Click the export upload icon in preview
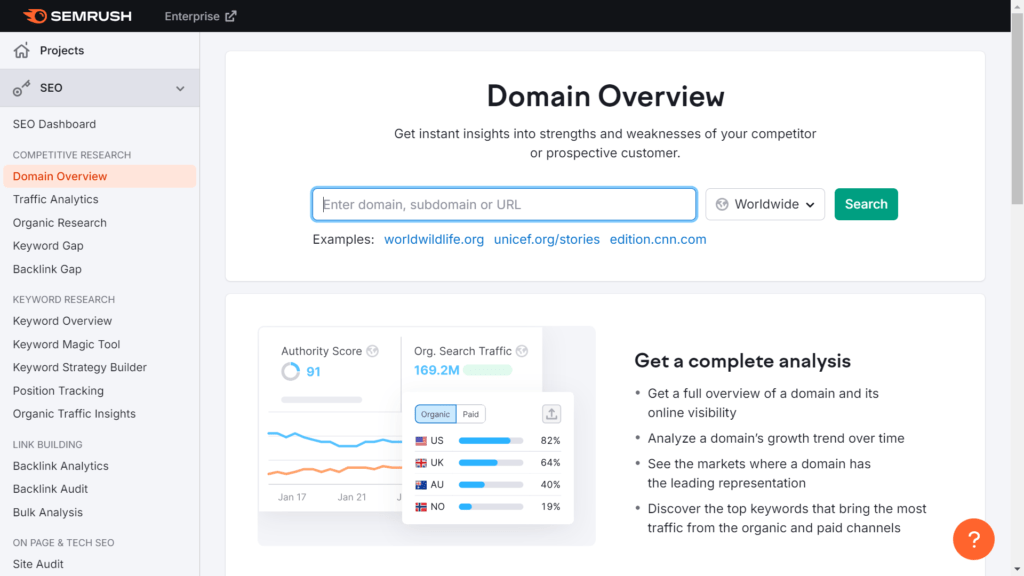 click(551, 414)
